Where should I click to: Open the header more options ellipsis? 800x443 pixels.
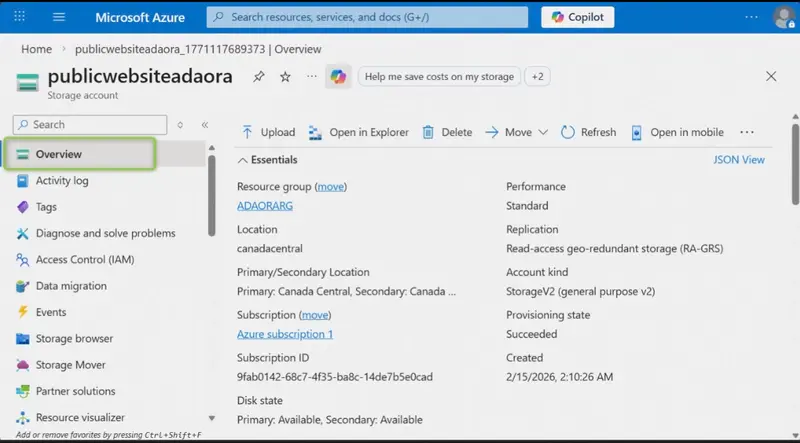(x=751, y=17)
